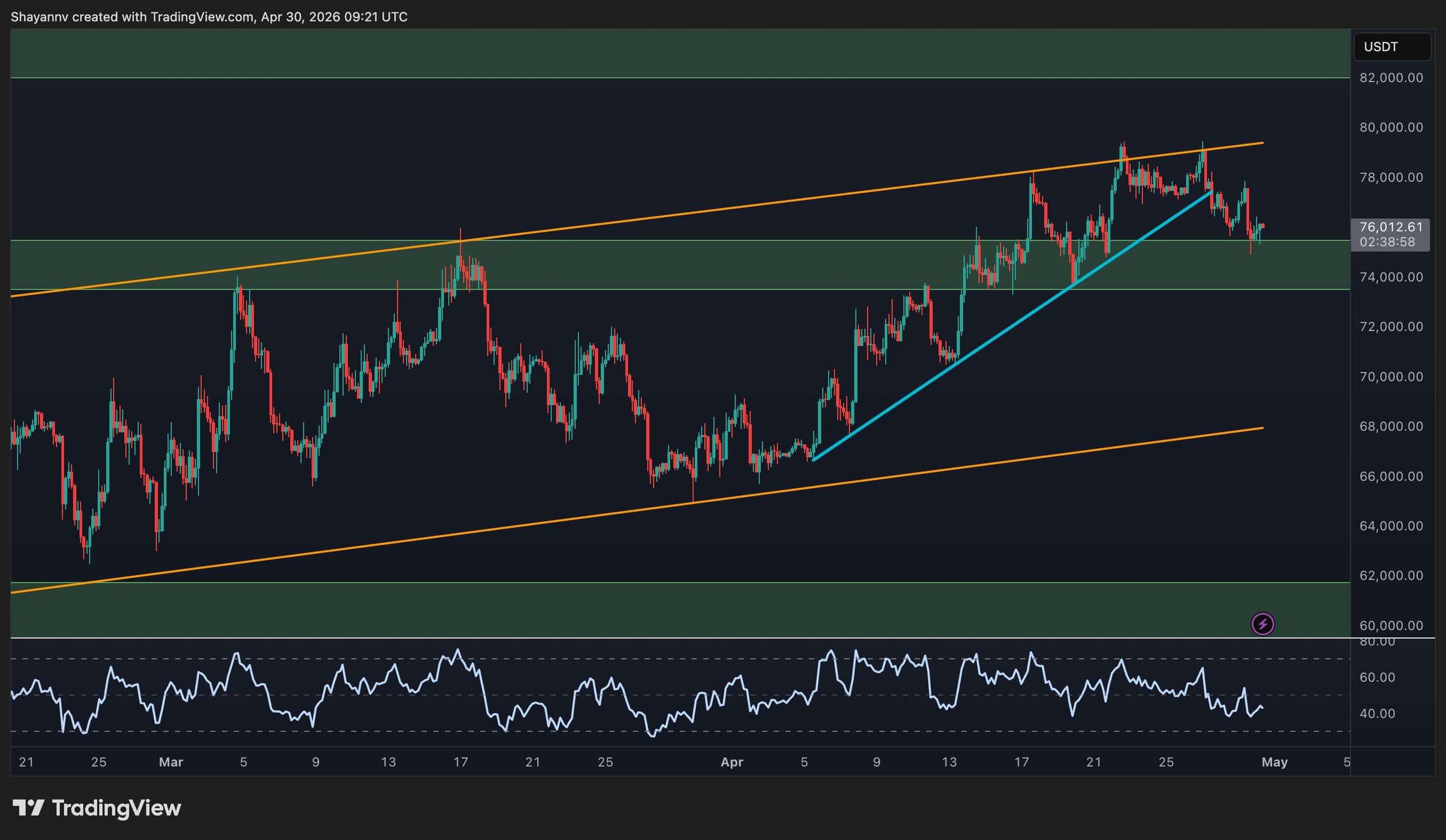Click the Apr label on time axis

[731, 762]
